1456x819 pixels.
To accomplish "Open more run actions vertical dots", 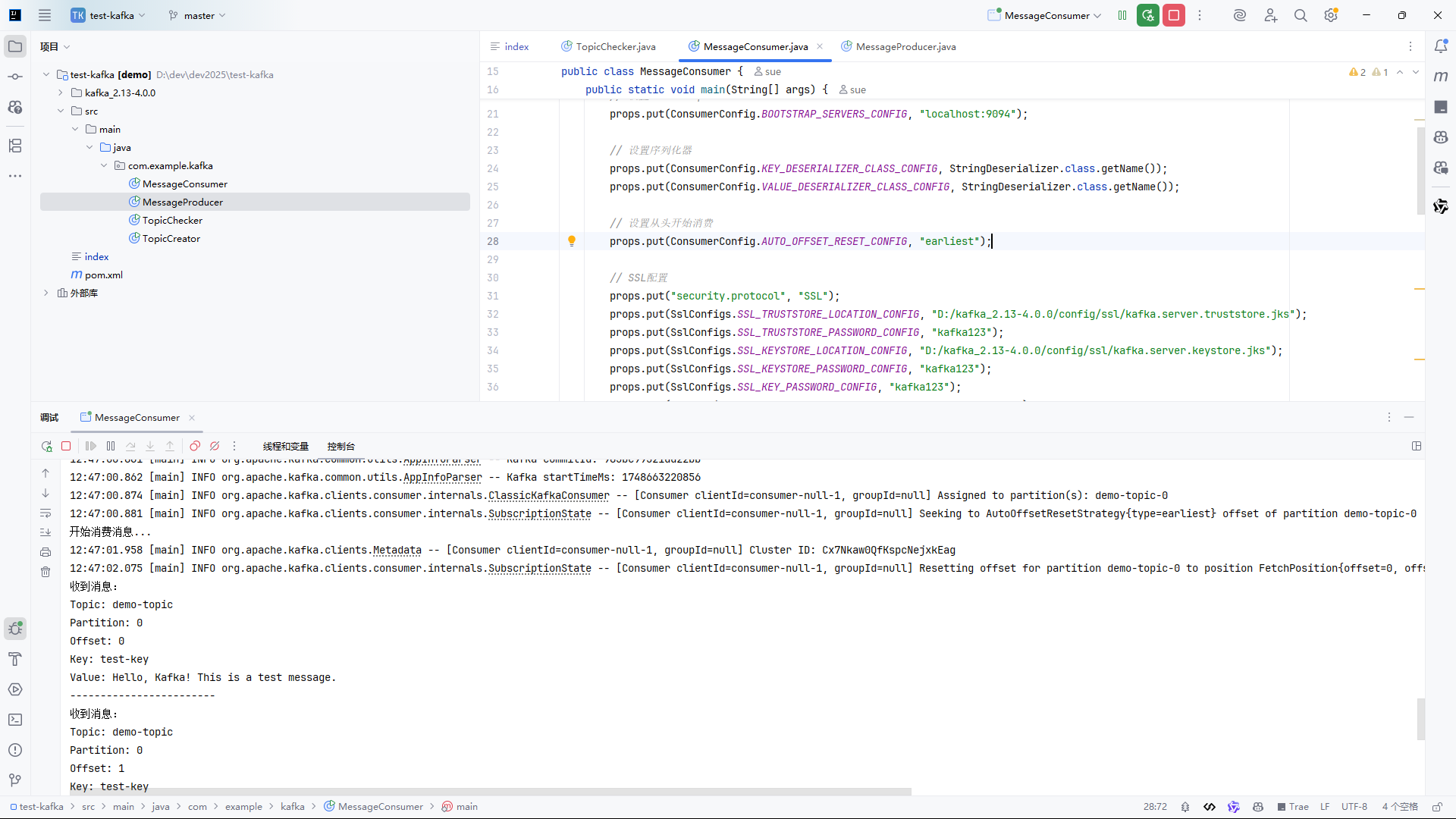I will (1200, 15).
